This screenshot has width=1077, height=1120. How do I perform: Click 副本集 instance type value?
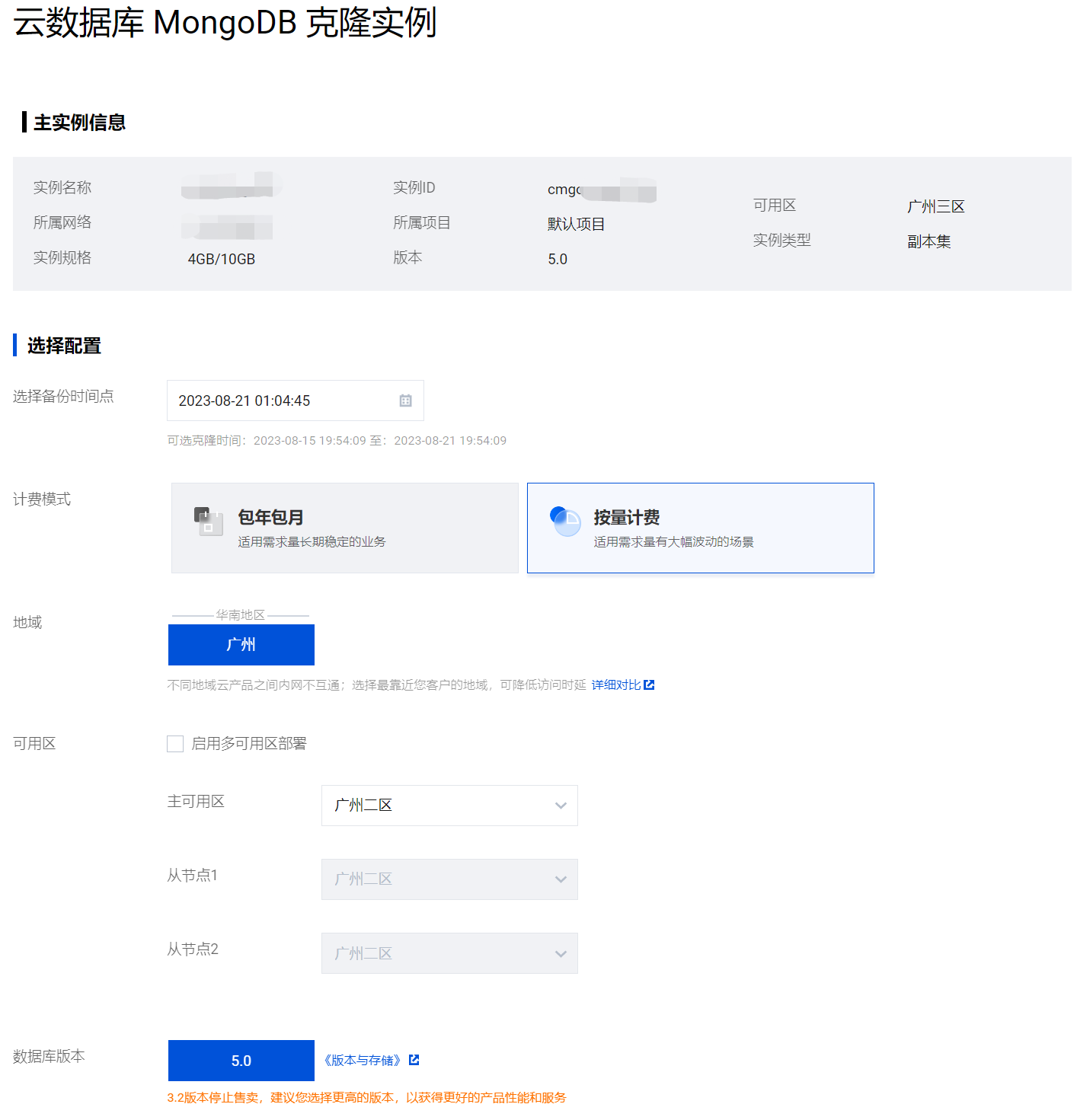[x=929, y=241]
